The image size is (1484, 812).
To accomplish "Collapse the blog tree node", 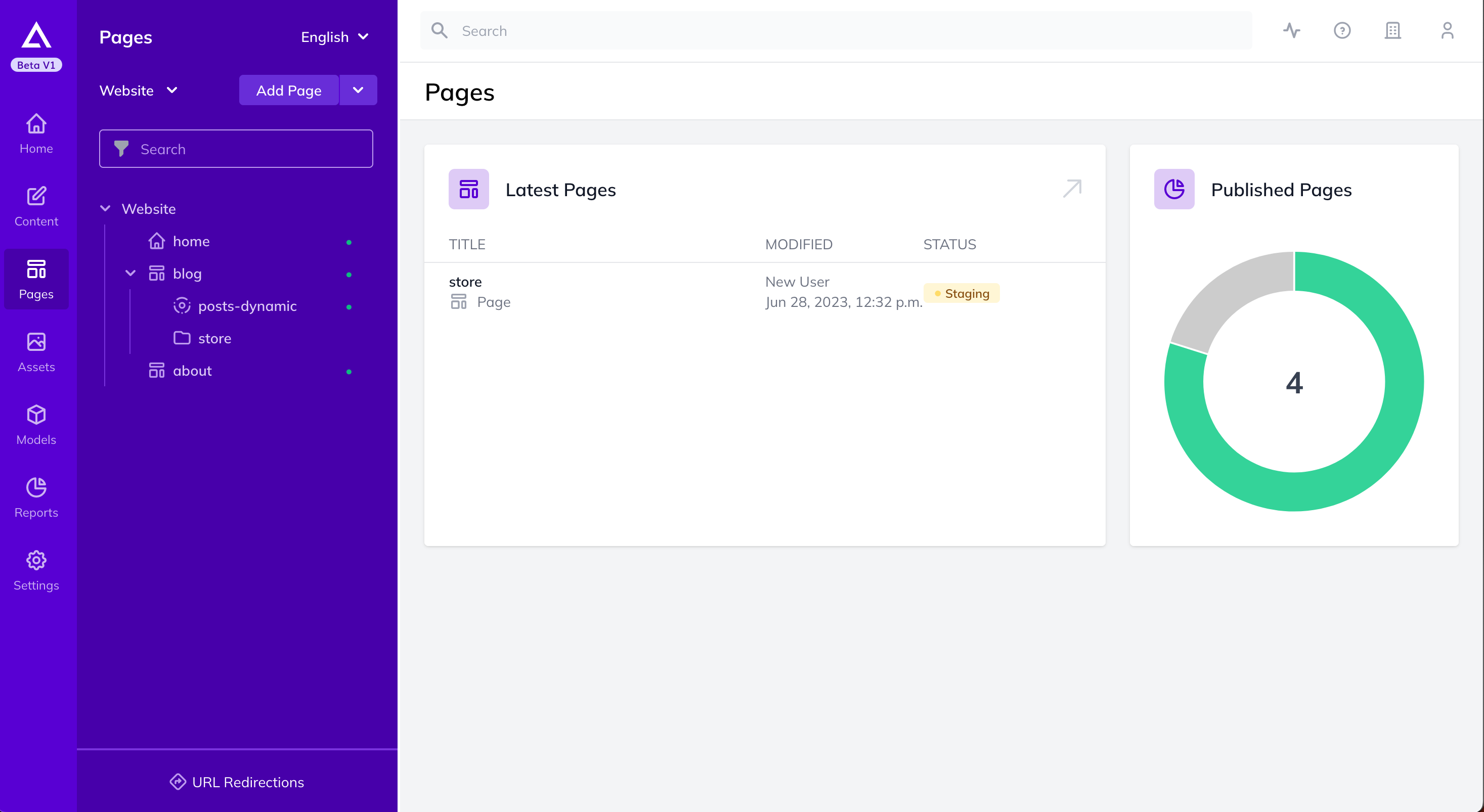I will click(x=130, y=273).
